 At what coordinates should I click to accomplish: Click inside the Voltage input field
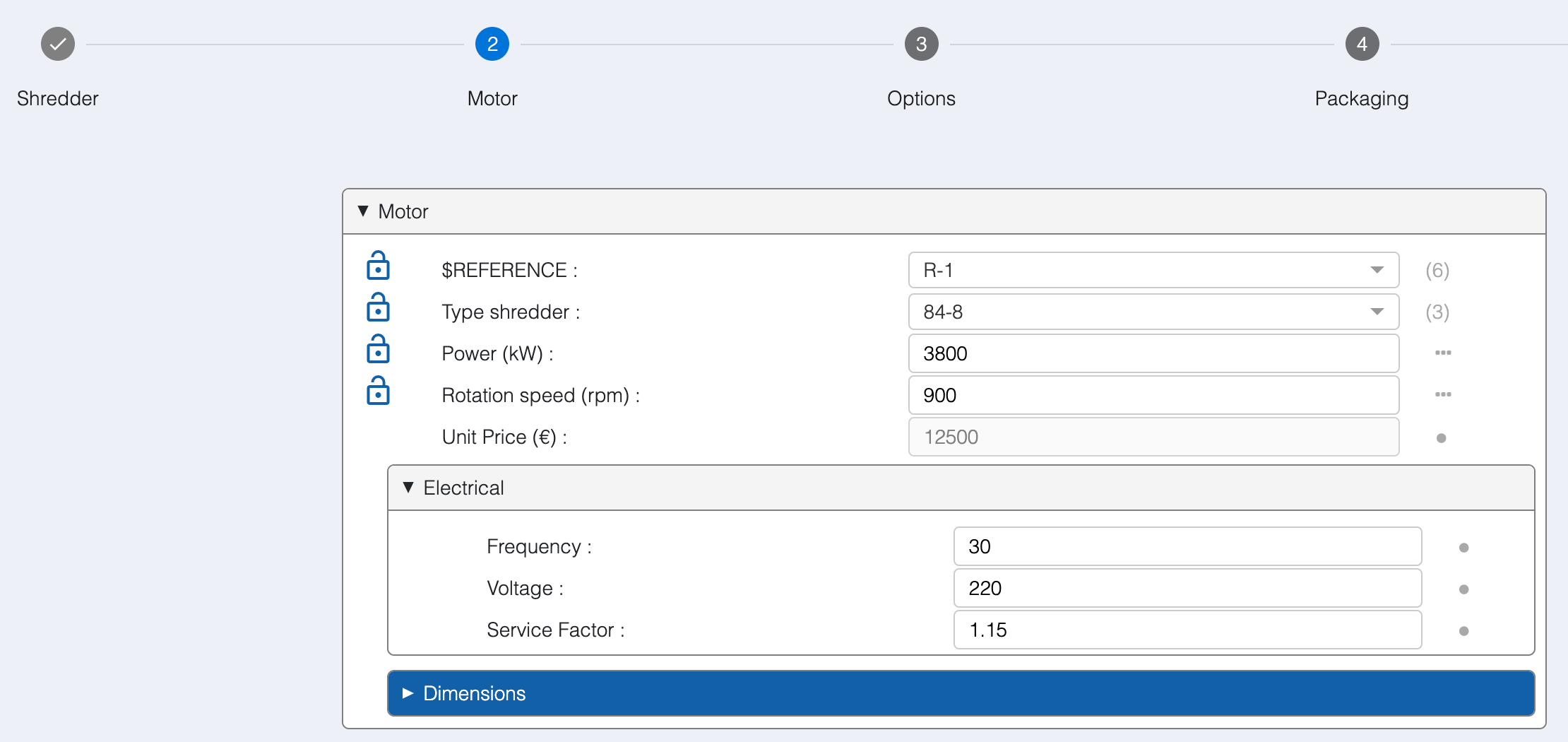click(x=1187, y=588)
